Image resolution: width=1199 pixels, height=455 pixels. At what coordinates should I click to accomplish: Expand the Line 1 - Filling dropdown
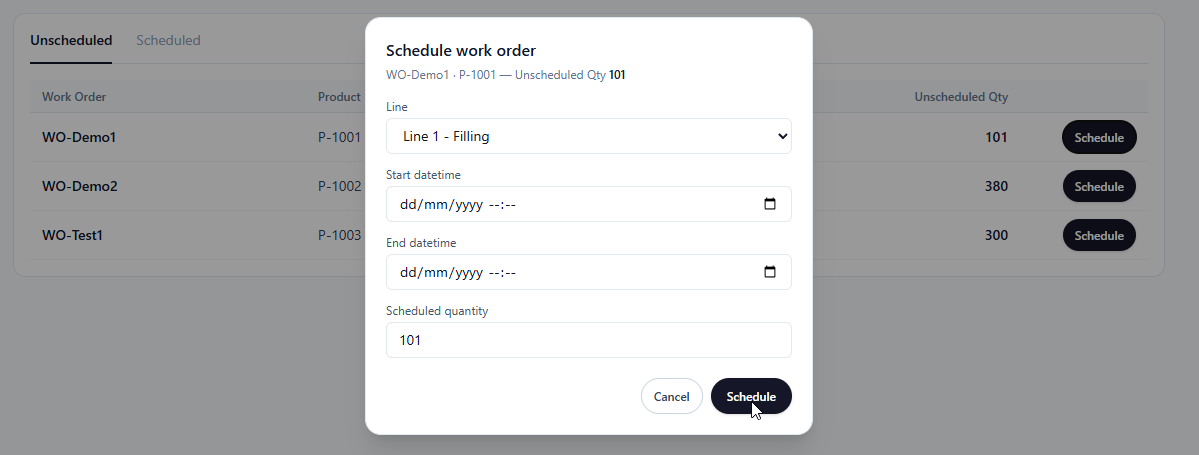click(588, 136)
